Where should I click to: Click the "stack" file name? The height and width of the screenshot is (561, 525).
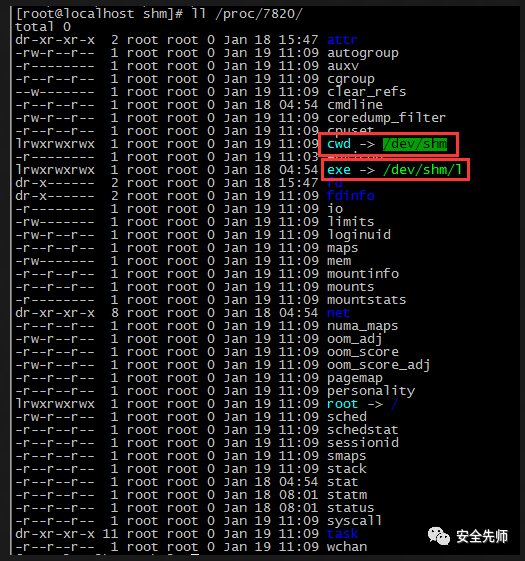click(x=346, y=469)
